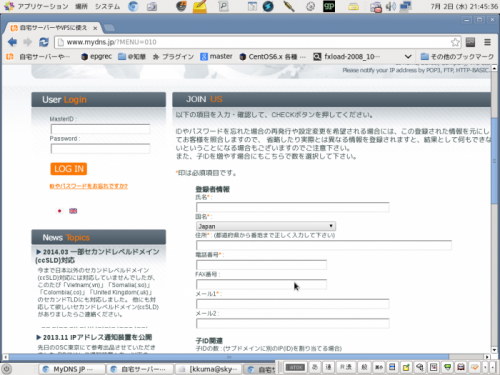The width and height of the screenshot is (500, 375).
Task: Switch site language with the Japan flag
Action: pos(60,211)
